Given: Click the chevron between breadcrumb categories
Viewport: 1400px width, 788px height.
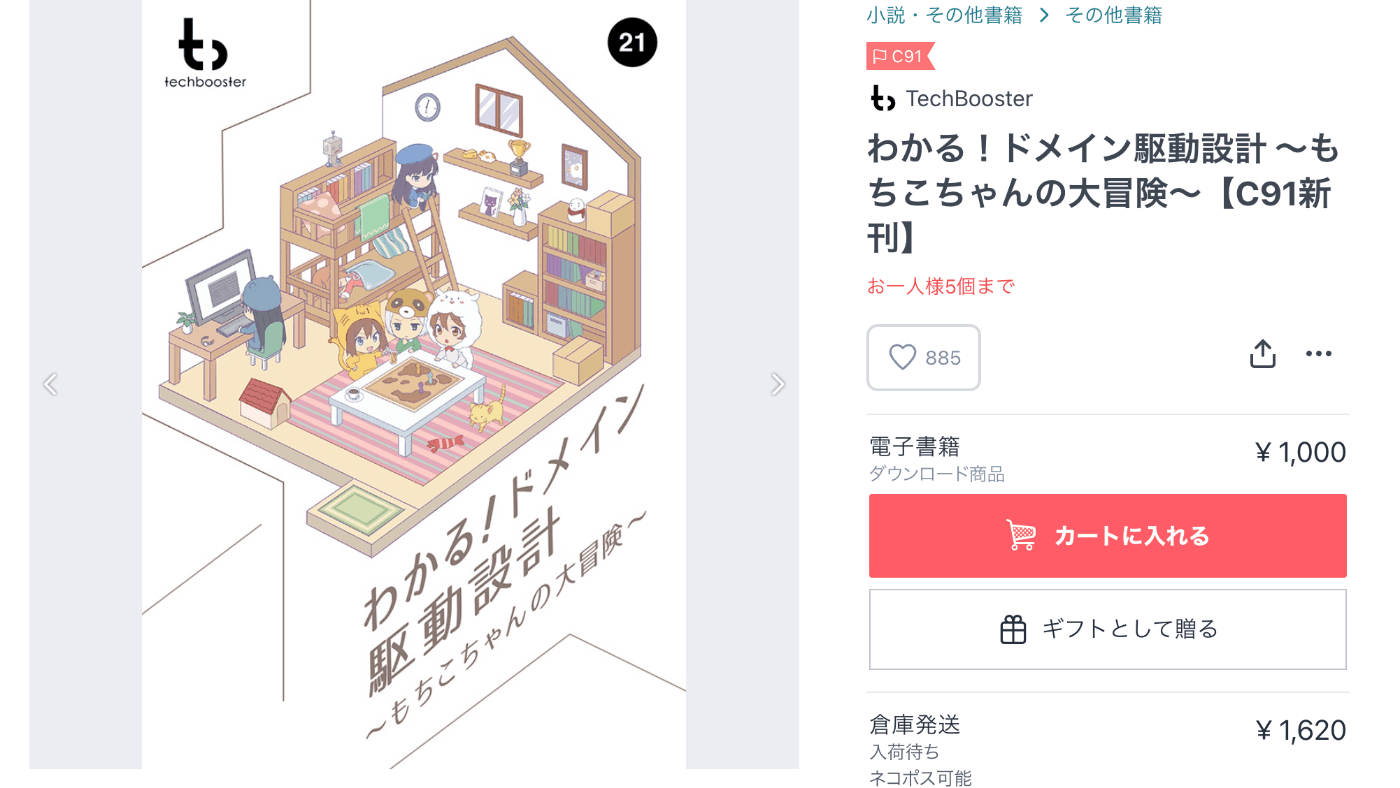Looking at the screenshot, I should tap(1044, 15).
